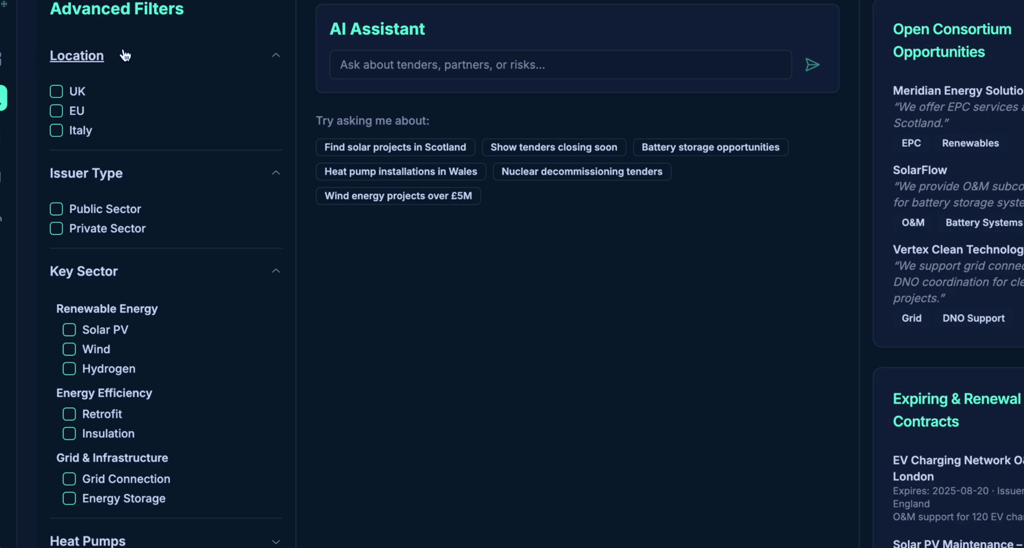Check the Grid Connection filter
This screenshot has width=1024, height=548.
tap(69, 479)
